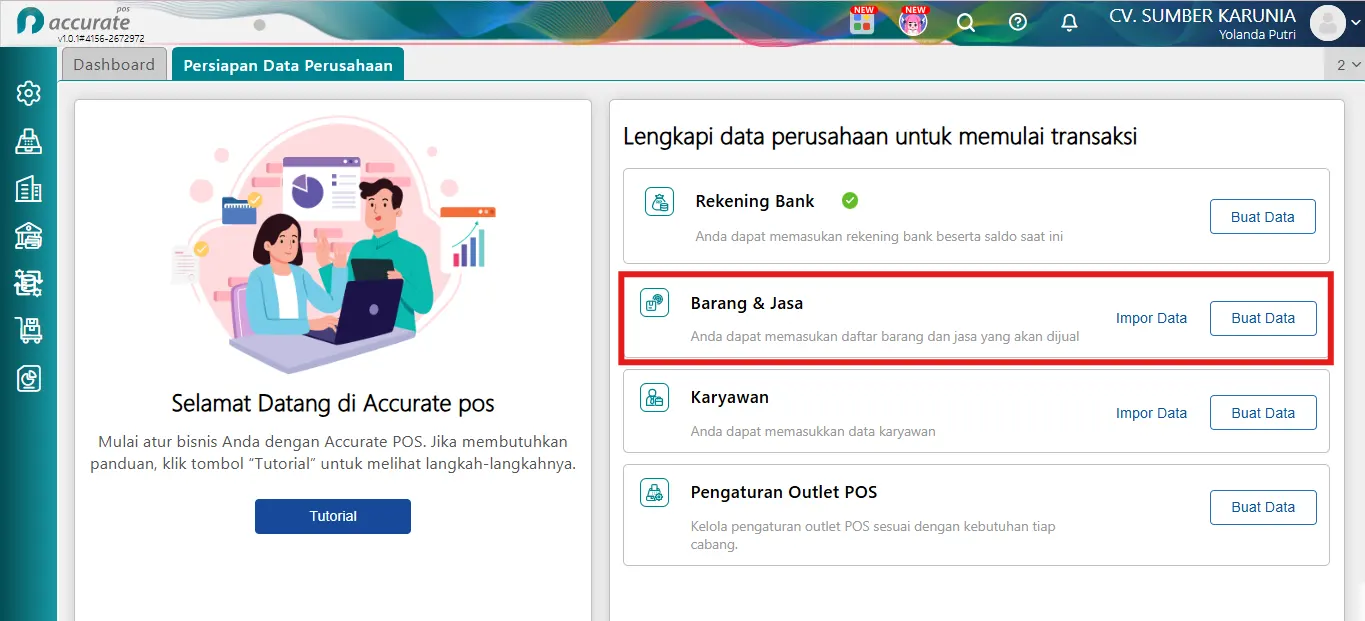Select the Persiapan Data Perusahaan tab
The width and height of the screenshot is (1365, 621).
tap(288, 65)
